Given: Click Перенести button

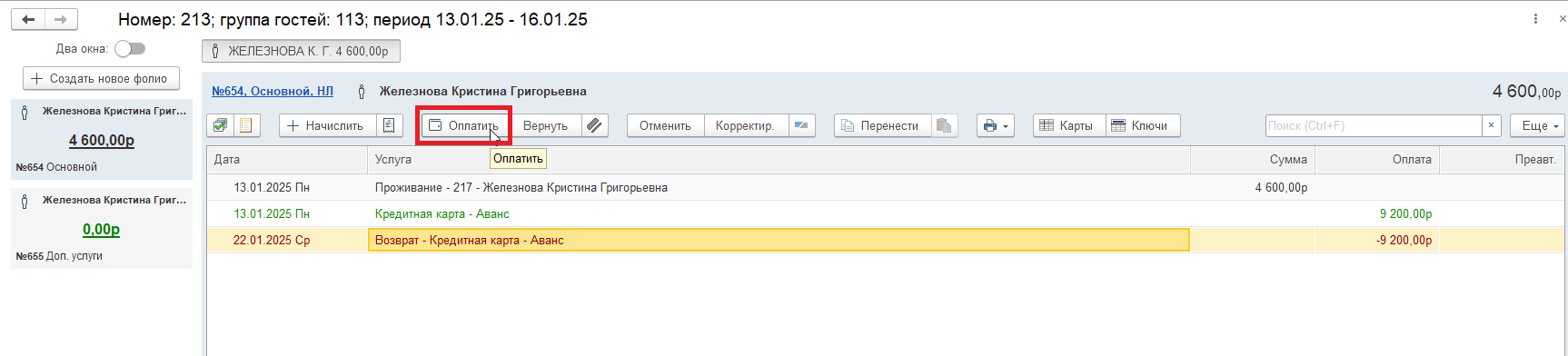Looking at the screenshot, I should [x=883, y=125].
